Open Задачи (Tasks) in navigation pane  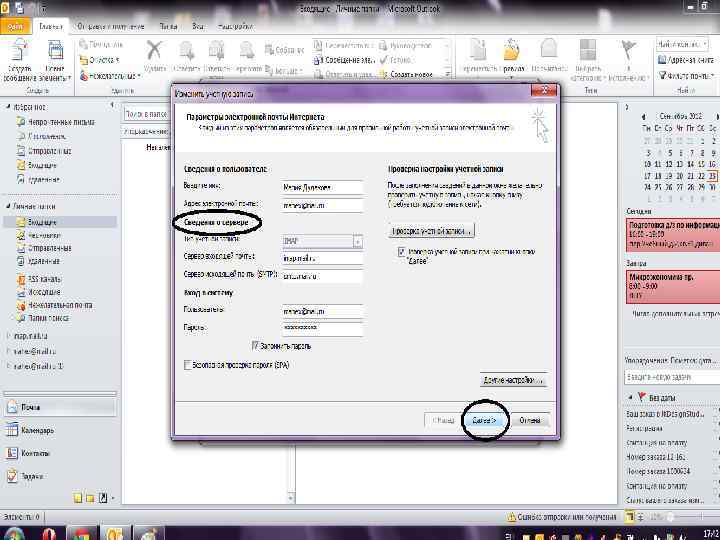coord(60,476)
